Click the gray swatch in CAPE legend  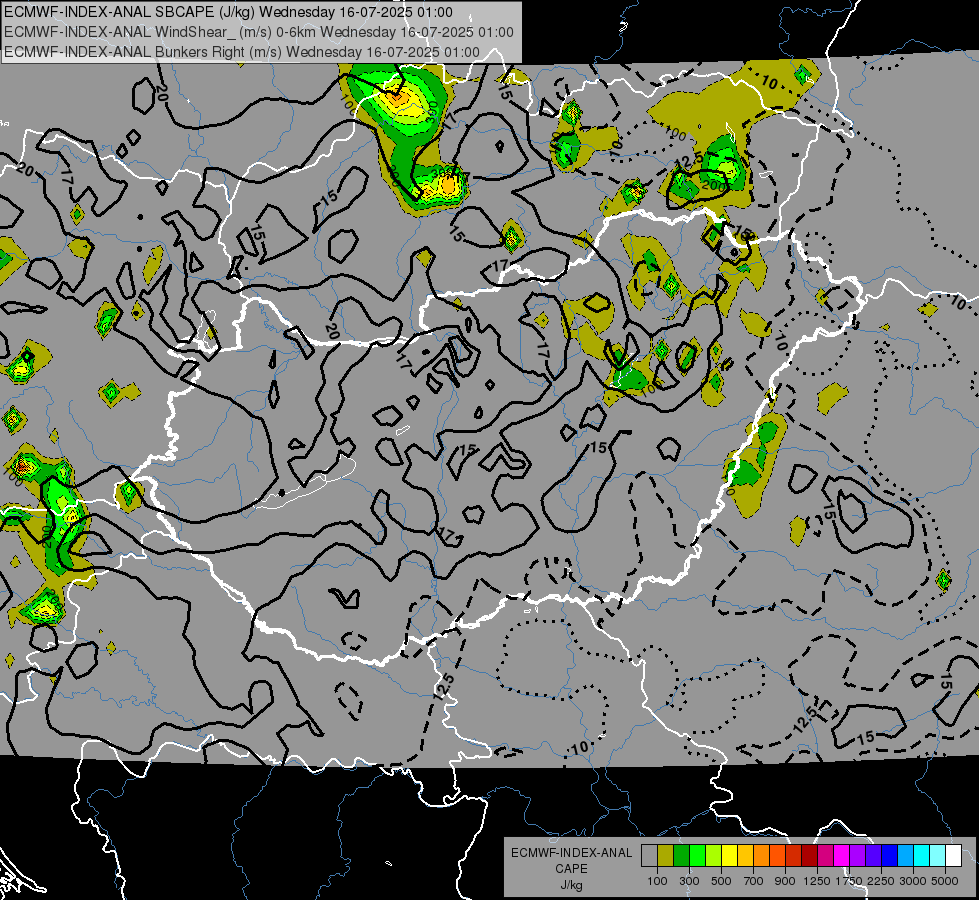(x=649, y=855)
